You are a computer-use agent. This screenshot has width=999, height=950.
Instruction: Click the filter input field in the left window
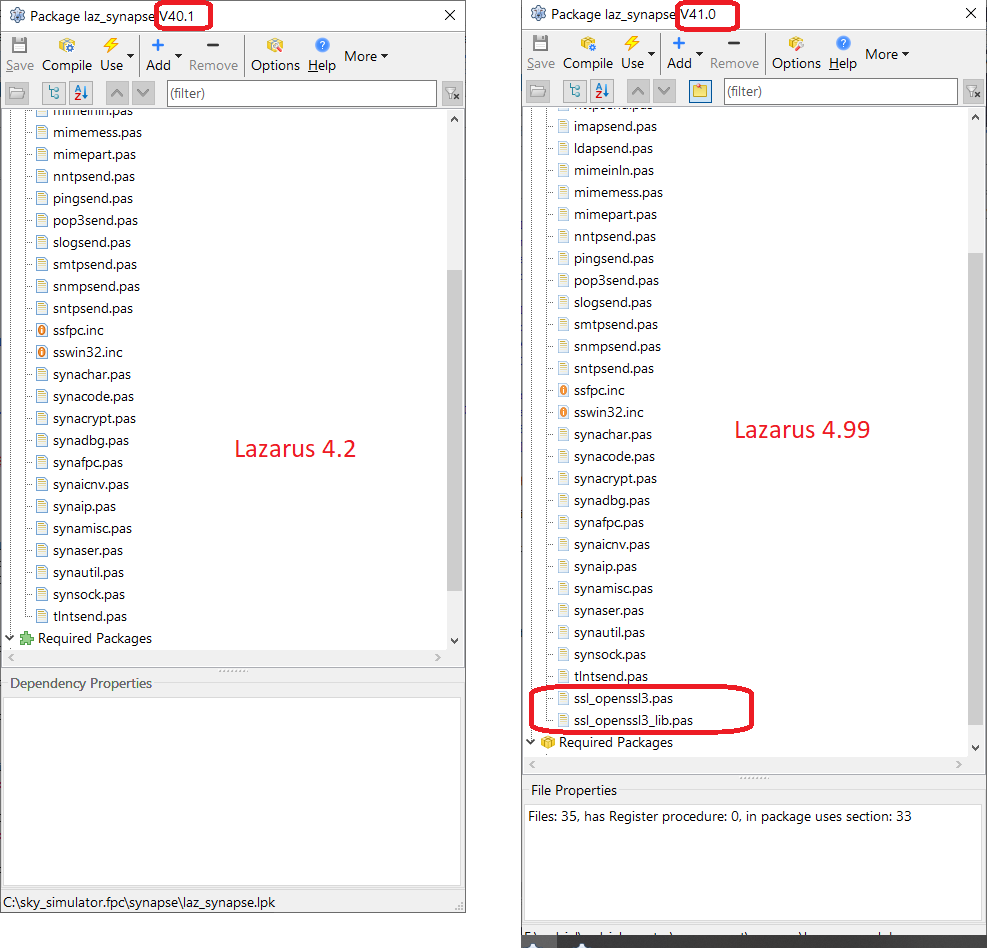(x=300, y=93)
